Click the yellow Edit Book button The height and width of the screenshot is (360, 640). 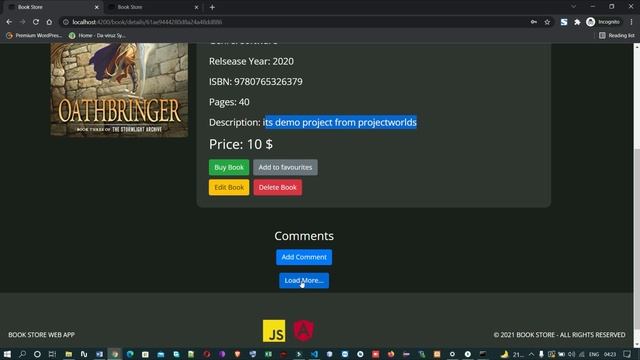click(229, 187)
